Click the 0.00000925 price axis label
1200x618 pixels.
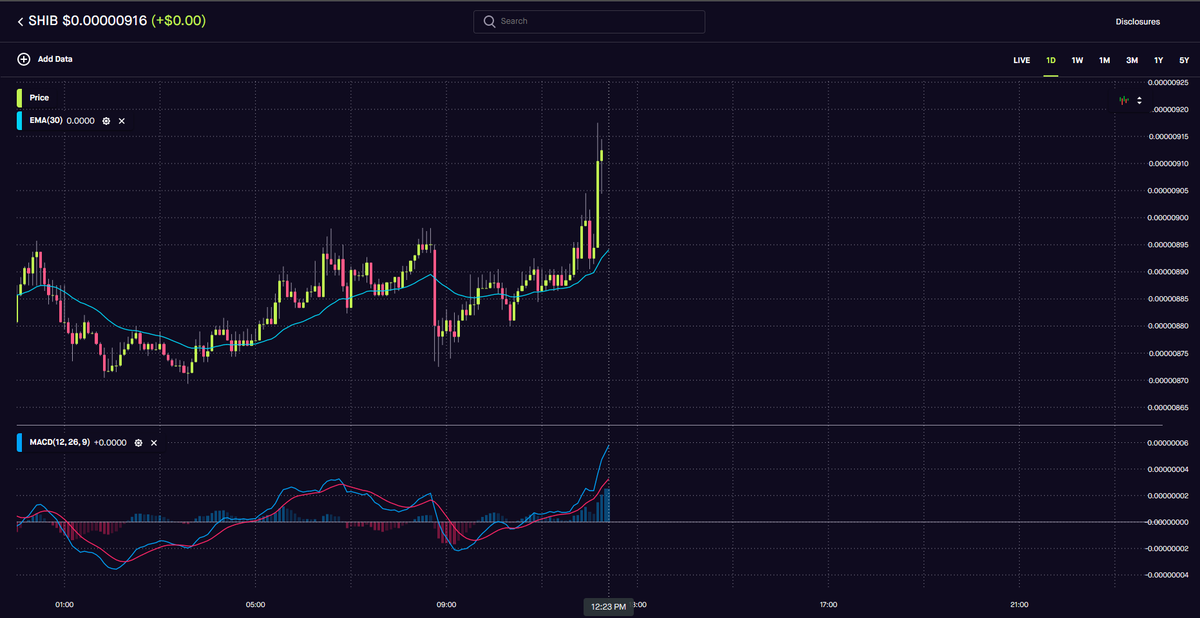(1168, 82)
